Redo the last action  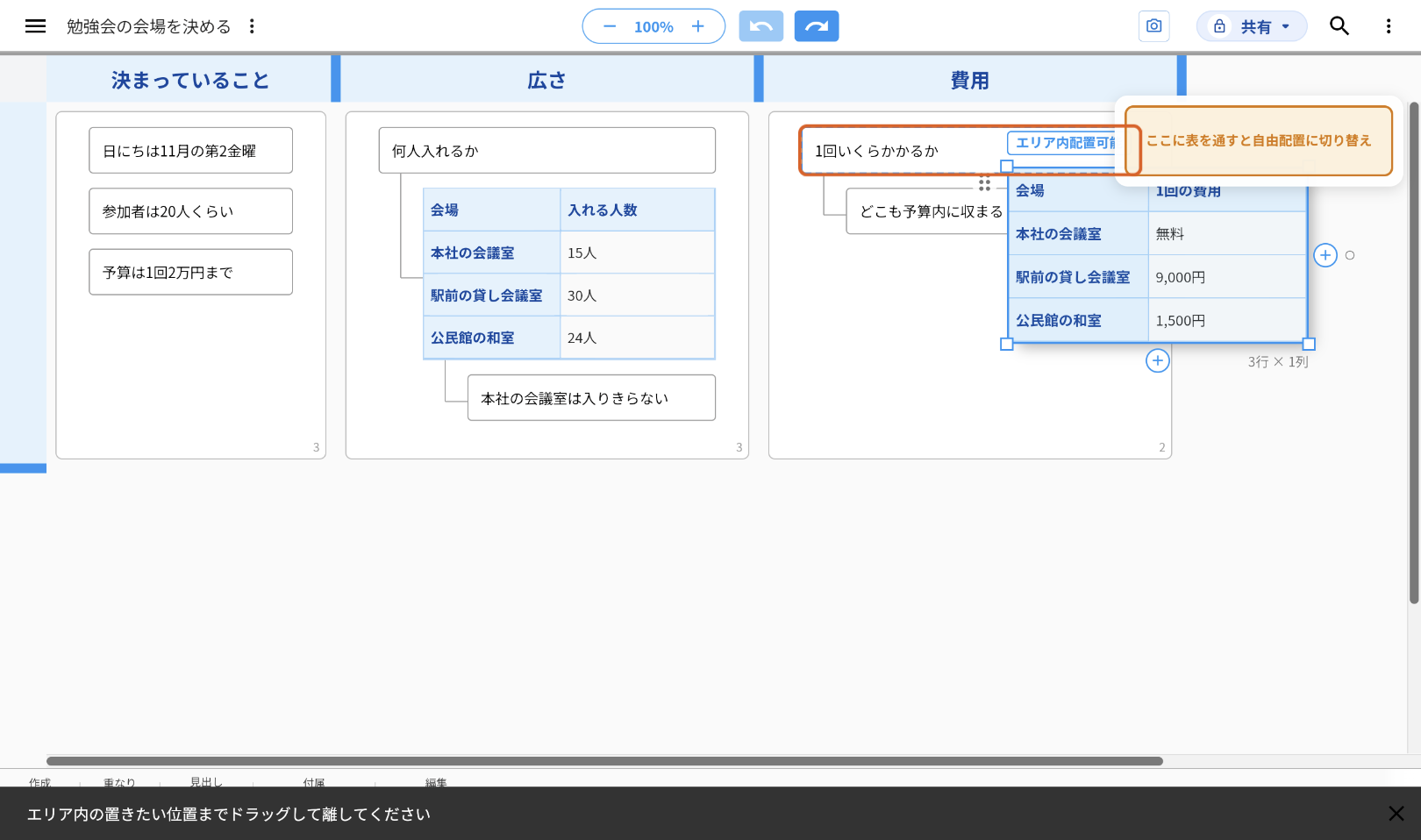coord(817,26)
